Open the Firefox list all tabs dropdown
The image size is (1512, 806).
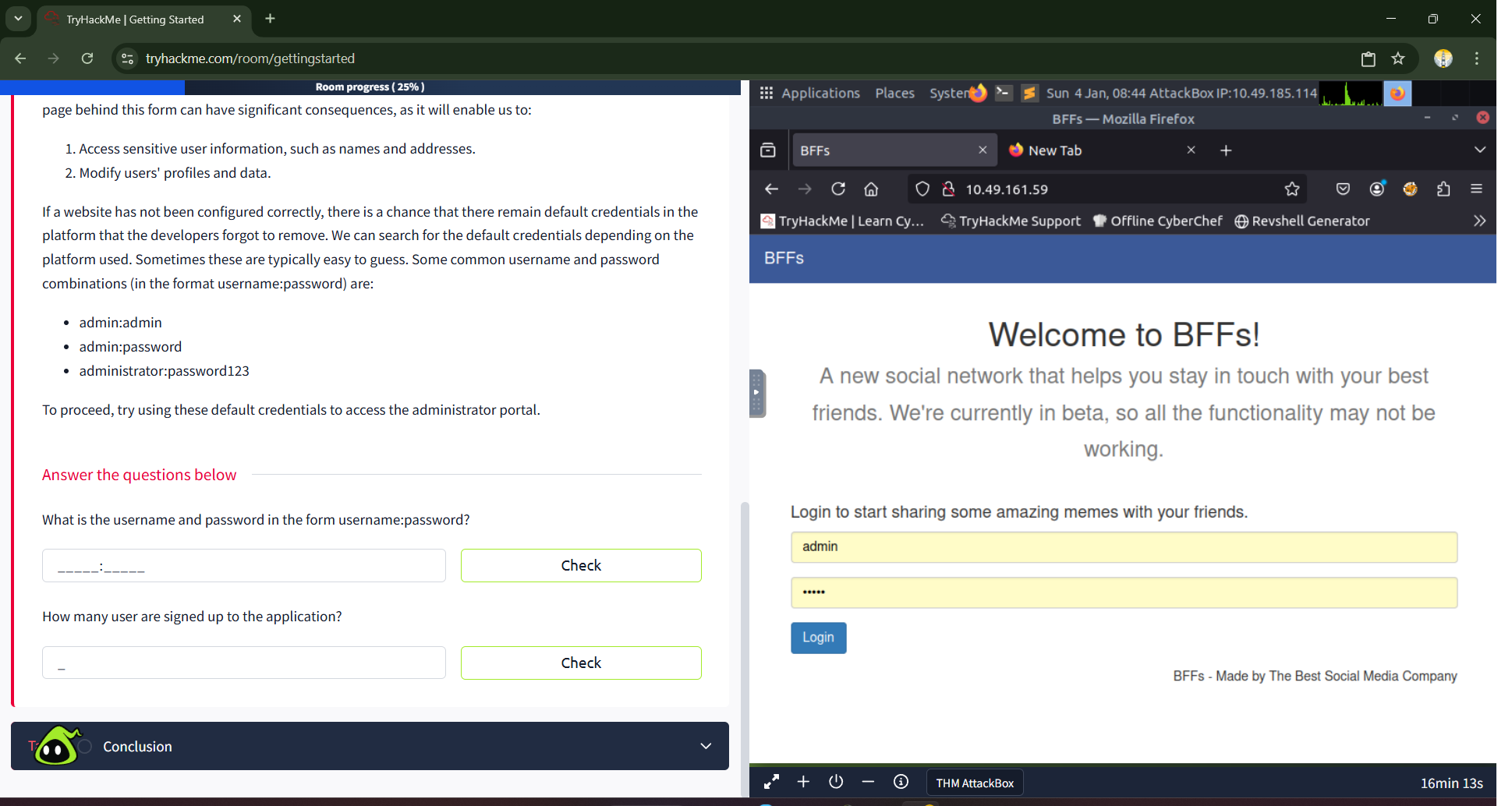point(1479,150)
